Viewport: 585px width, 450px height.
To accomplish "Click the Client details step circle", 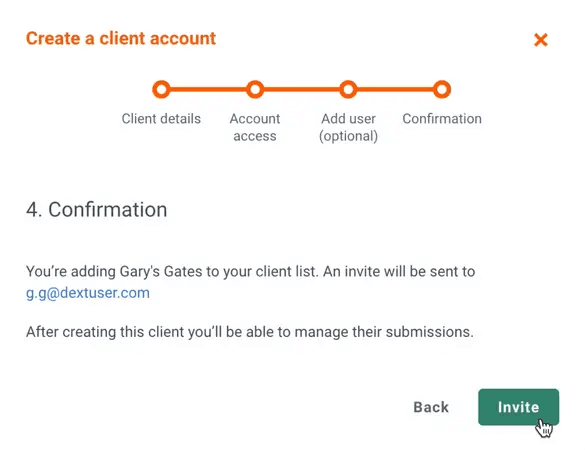I will point(161,90).
